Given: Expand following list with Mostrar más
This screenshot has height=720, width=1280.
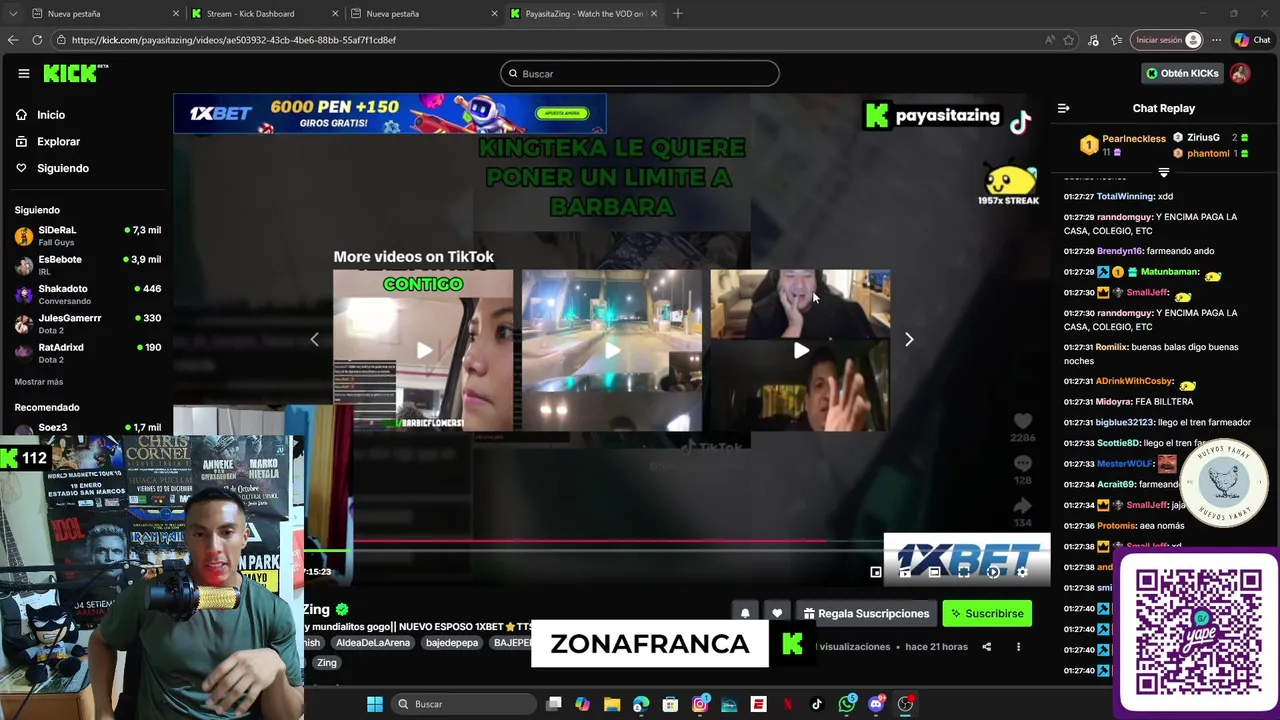Looking at the screenshot, I should [x=39, y=382].
